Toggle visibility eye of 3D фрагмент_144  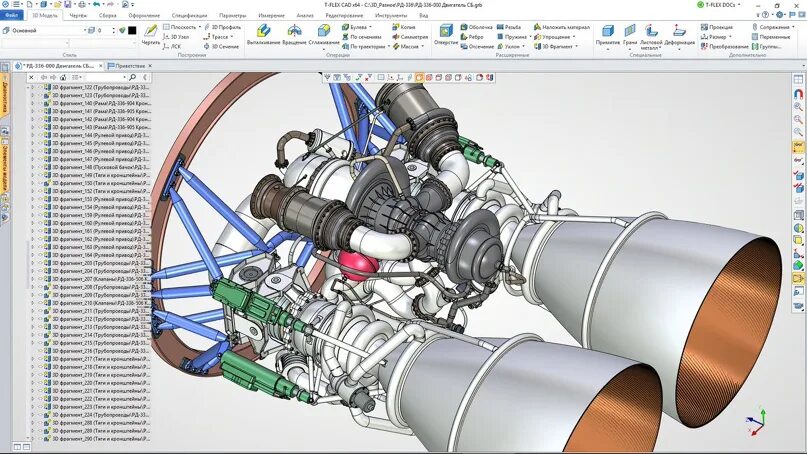(x=40, y=135)
